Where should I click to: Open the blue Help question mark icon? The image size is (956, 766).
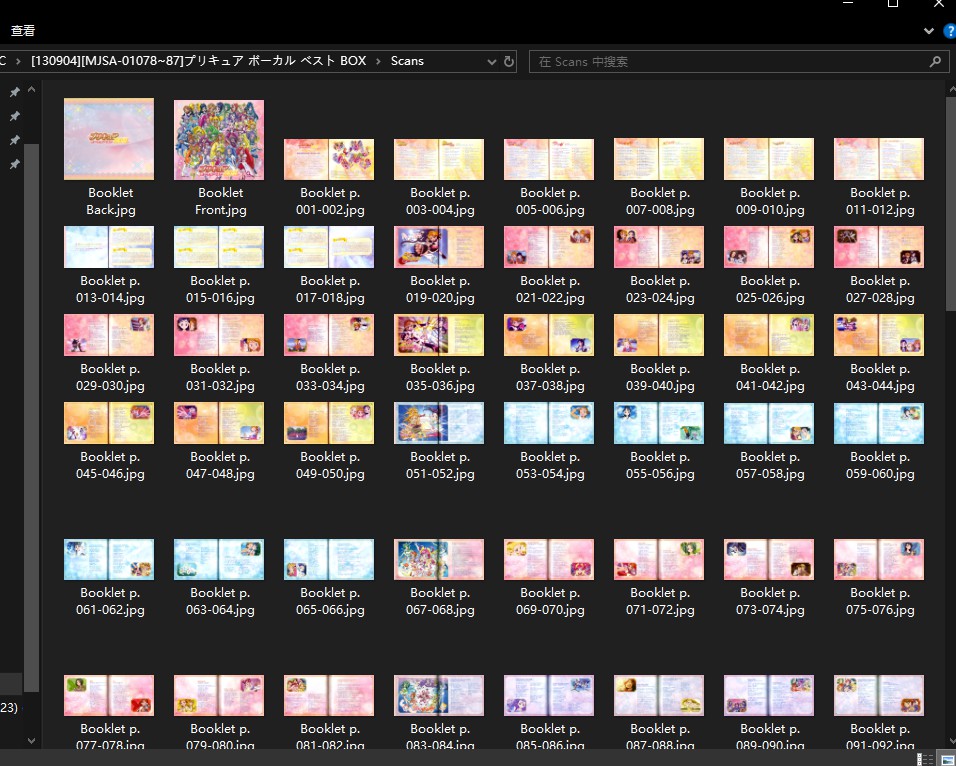tap(950, 30)
